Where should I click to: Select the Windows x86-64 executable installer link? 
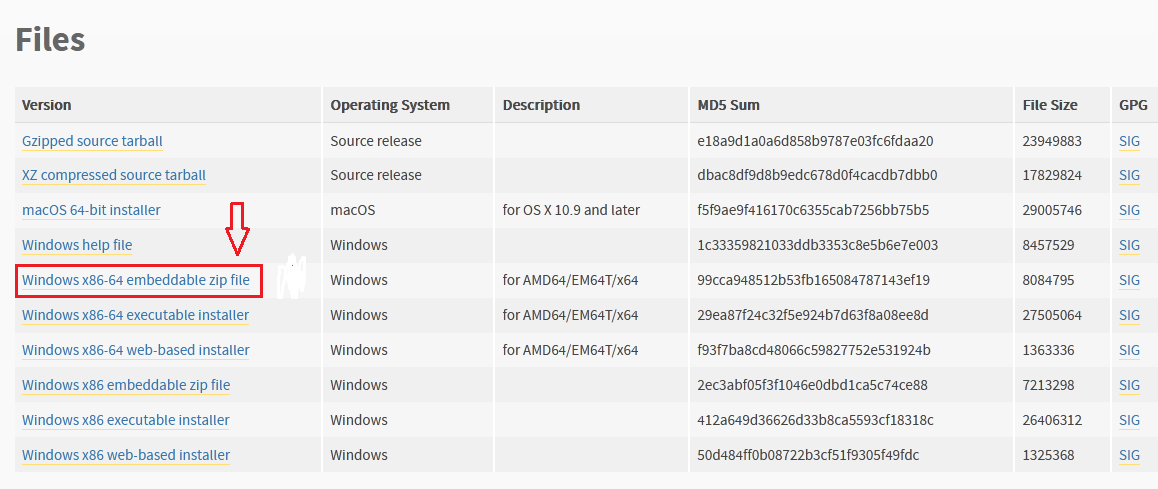136,315
